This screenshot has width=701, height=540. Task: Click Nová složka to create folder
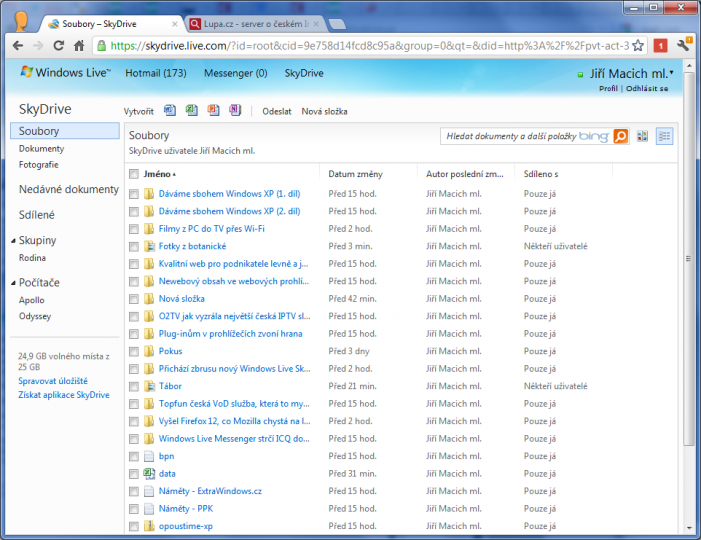tap(324, 111)
